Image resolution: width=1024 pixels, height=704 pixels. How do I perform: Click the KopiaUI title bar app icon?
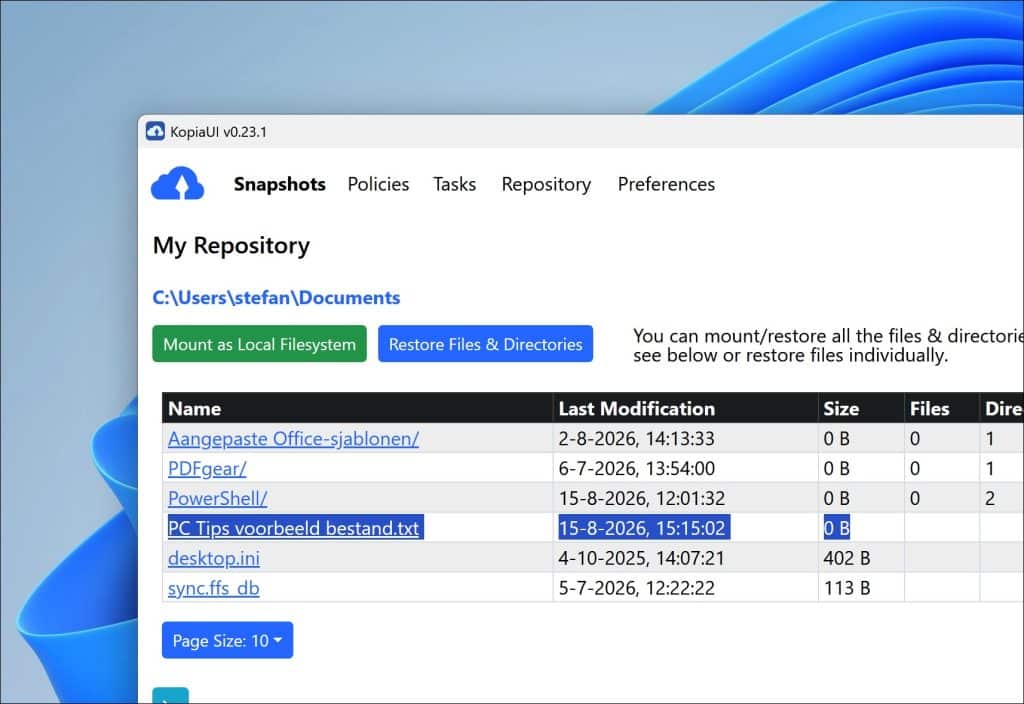[x=155, y=131]
